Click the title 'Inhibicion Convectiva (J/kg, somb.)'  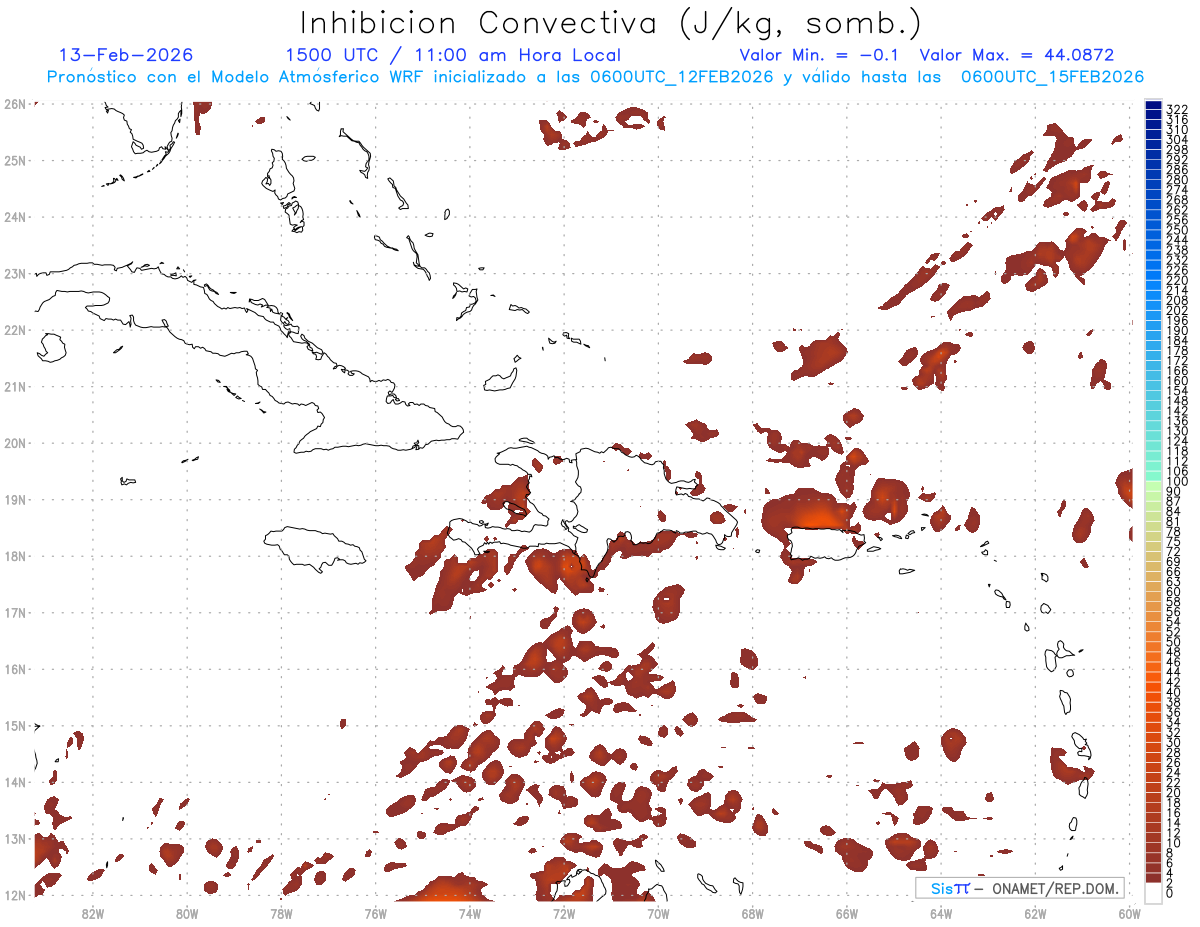[x=611, y=23]
